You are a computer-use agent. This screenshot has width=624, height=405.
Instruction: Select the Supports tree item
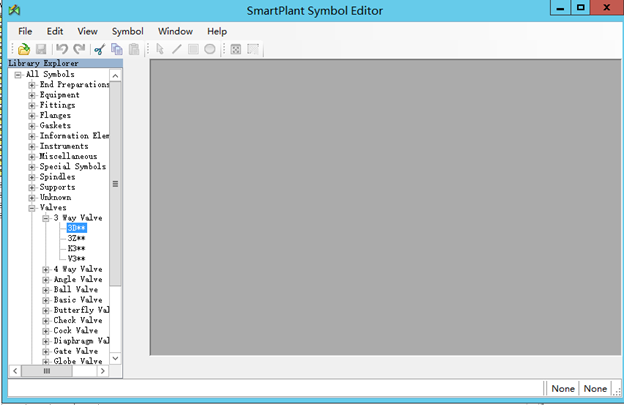[57, 187]
